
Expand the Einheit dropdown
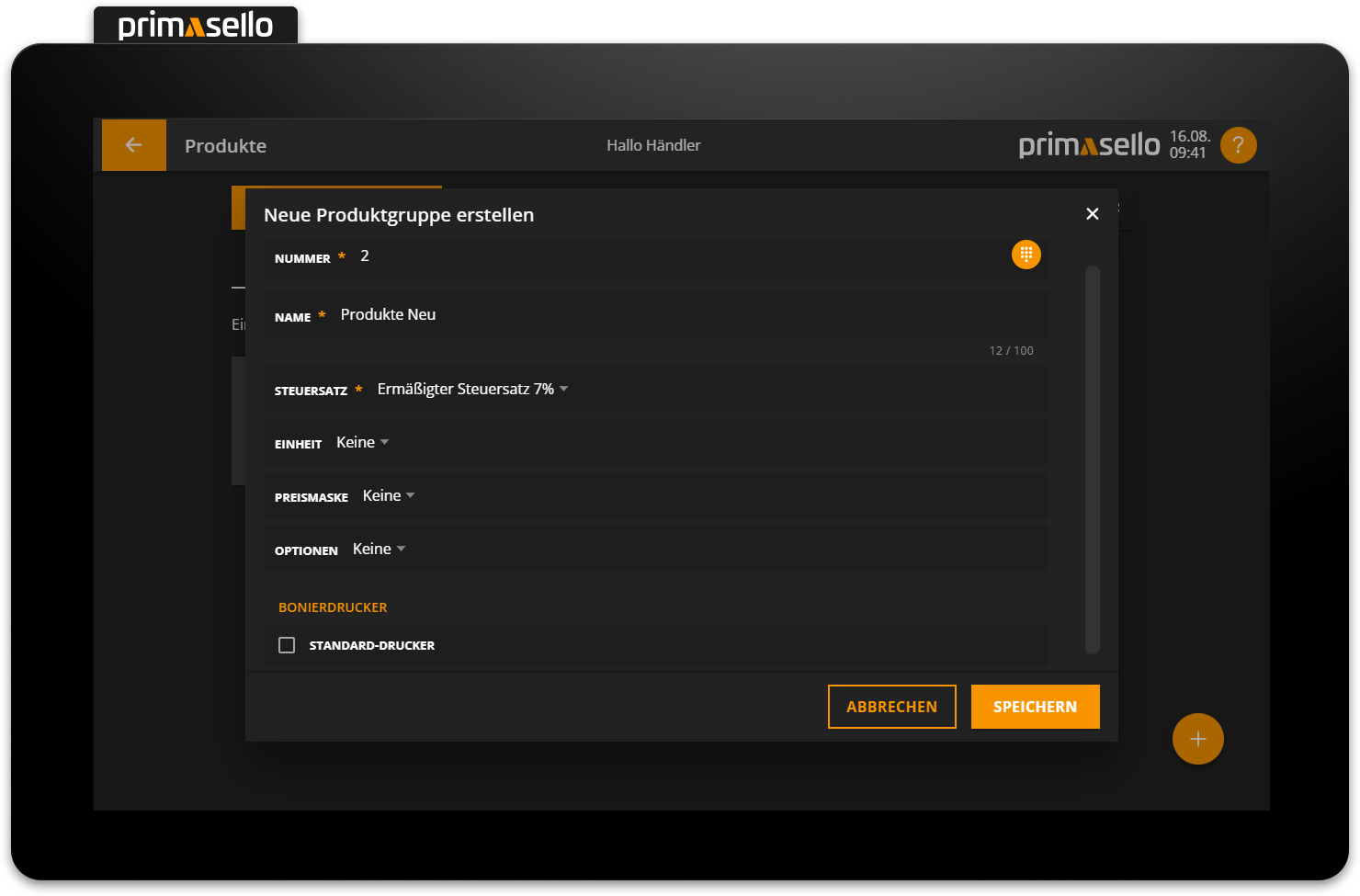(362, 443)
